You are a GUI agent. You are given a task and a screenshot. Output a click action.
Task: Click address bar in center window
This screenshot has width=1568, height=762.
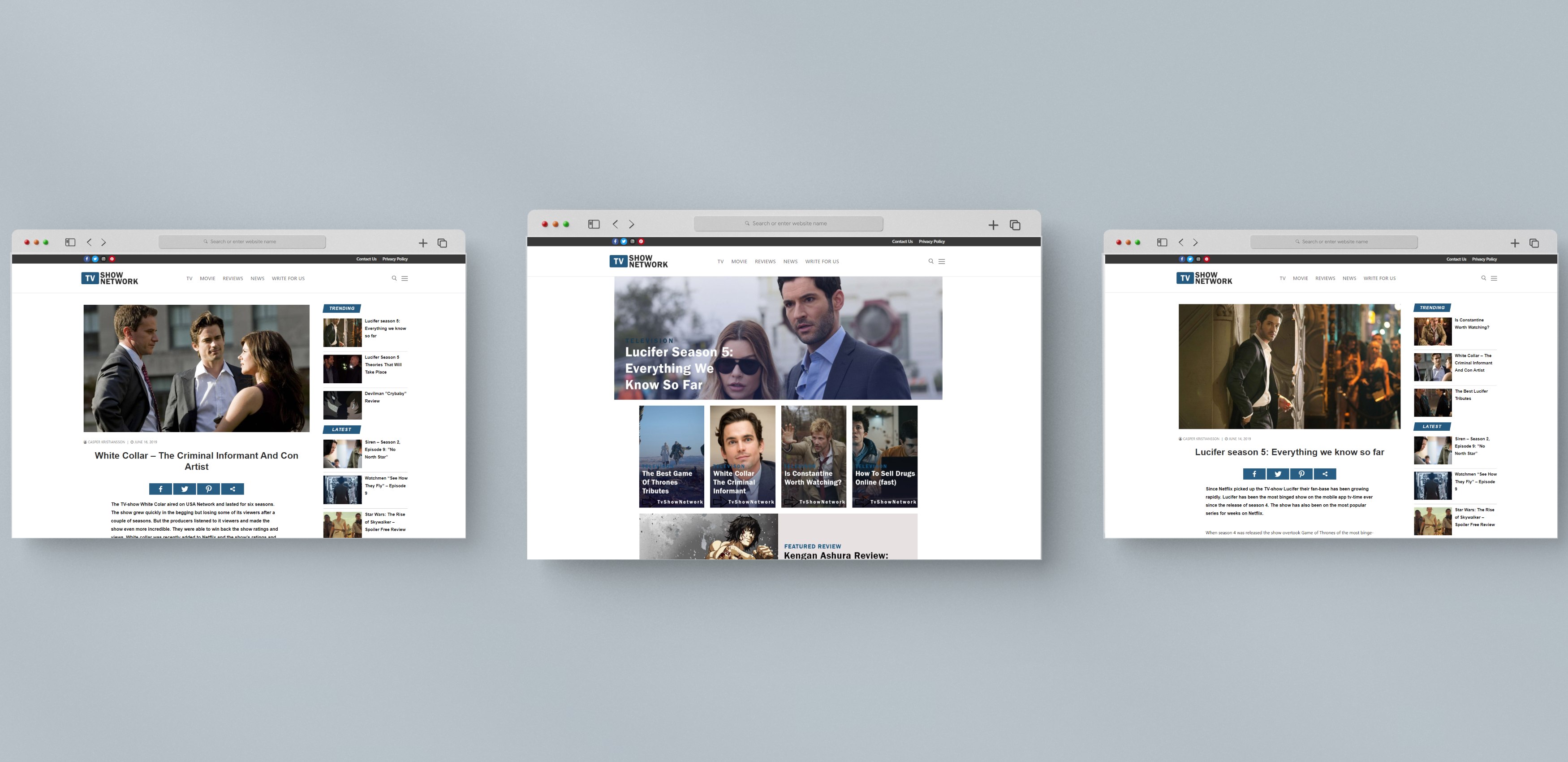tap(788, 224)
